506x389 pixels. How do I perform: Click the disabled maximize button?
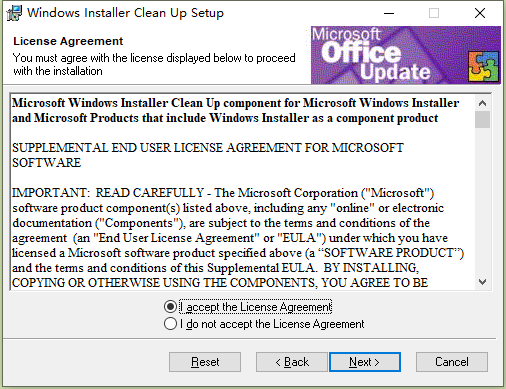434,13
